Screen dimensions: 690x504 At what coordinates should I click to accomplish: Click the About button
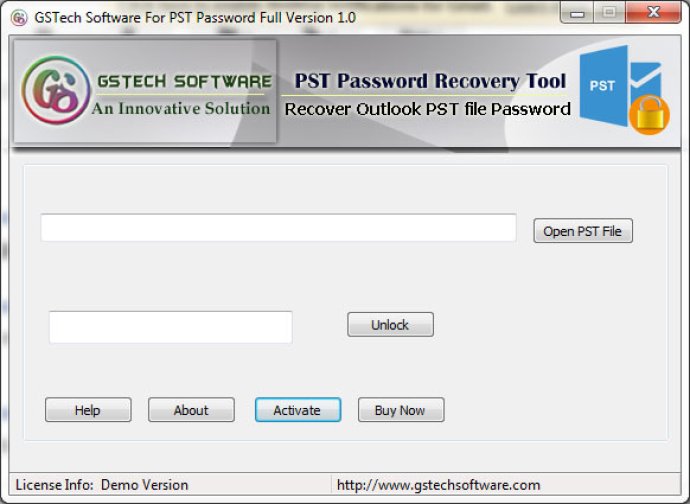tap(191, 410)
